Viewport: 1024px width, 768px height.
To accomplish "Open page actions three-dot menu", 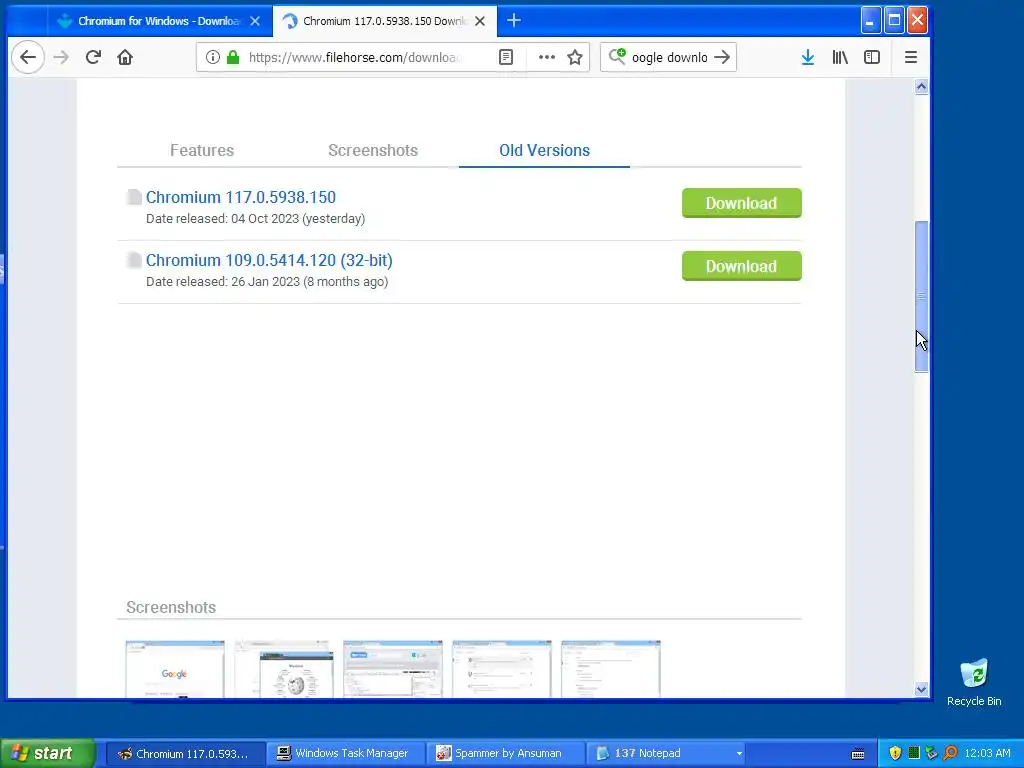I will tap(547, 57).
